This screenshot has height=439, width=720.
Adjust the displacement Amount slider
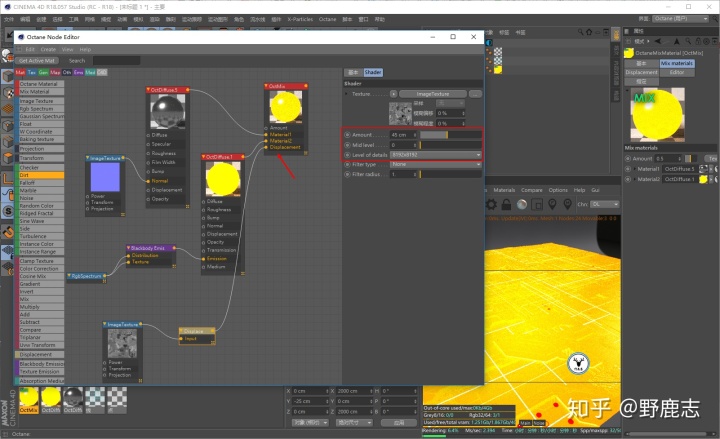tap(450, 135)
